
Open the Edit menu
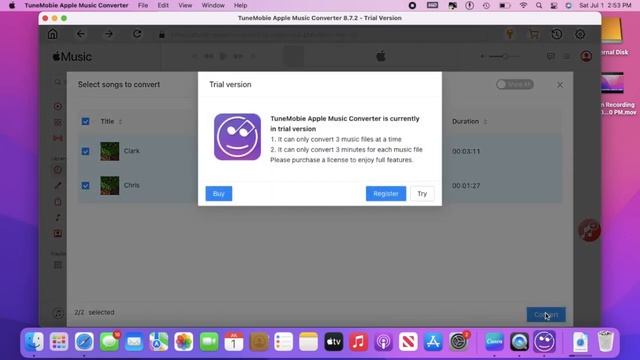tap(163, 5)
